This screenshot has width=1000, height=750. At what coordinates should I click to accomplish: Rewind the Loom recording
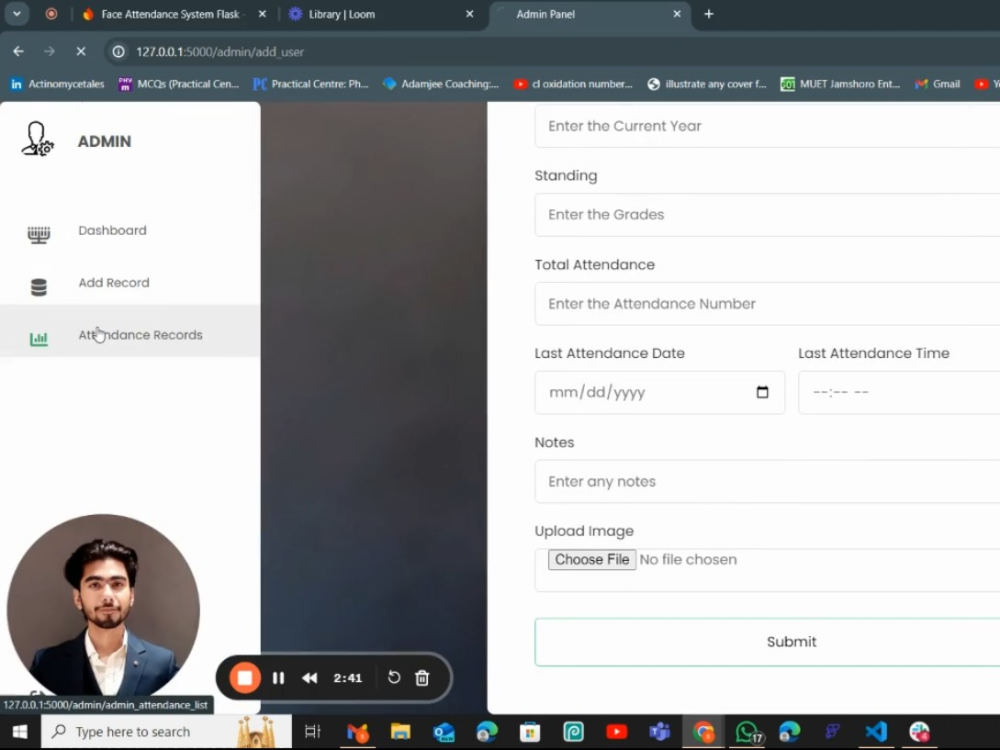(x=310, y=677)
